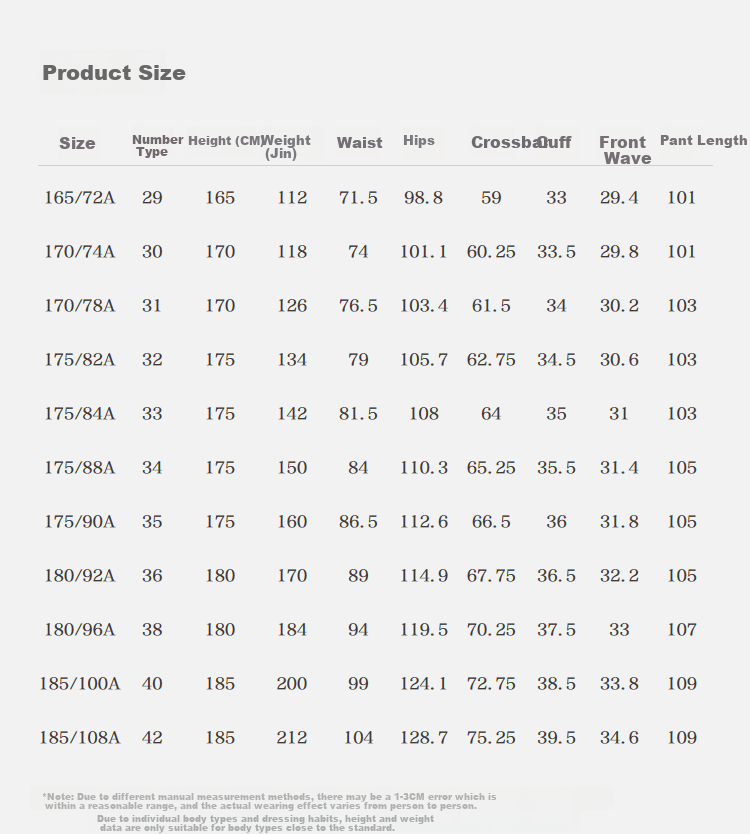The width and height of the screenshot is (750, 834).
Task: Select the 170/74A size row label
Action: click(79, 252)
